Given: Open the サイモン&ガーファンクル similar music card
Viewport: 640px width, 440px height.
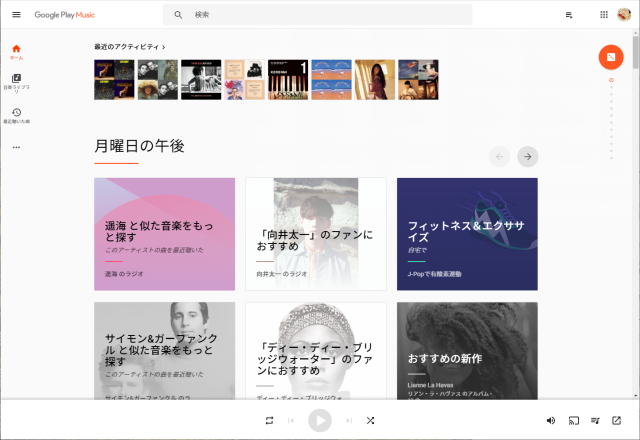Looking at the screenshot, I should click(x=164, y=351).
